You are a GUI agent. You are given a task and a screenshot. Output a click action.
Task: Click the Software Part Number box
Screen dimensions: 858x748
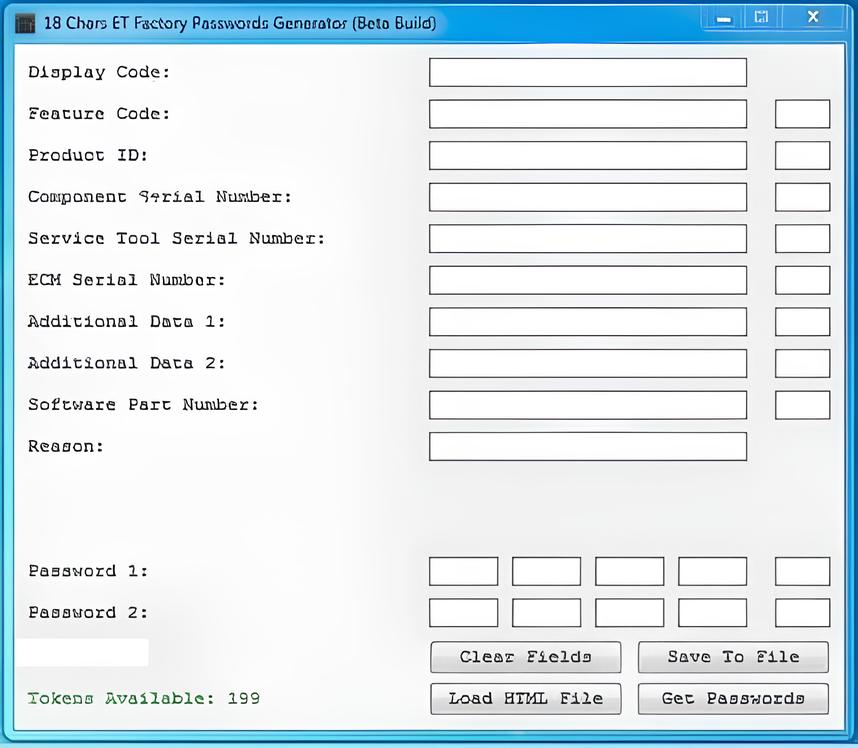tap(587, 404)
